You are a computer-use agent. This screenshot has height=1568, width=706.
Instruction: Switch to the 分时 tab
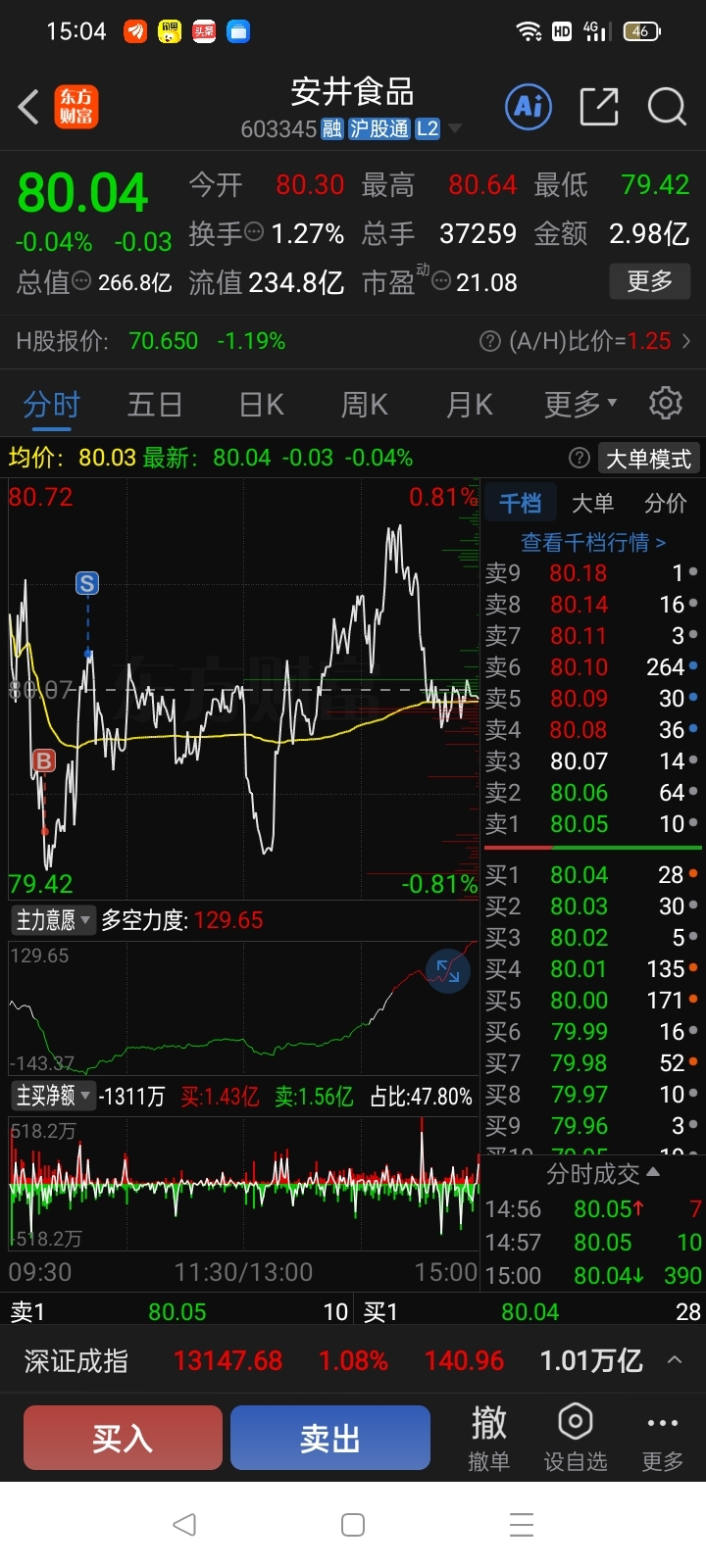coord(52,404)
